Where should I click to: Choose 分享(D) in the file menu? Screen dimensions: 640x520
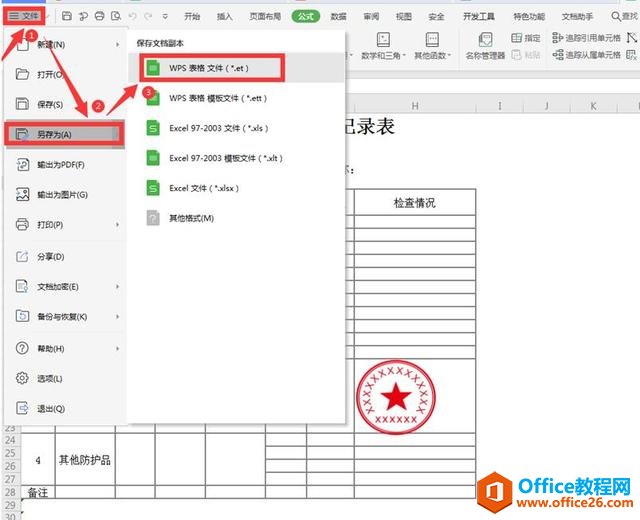click(x=64, y=257)
